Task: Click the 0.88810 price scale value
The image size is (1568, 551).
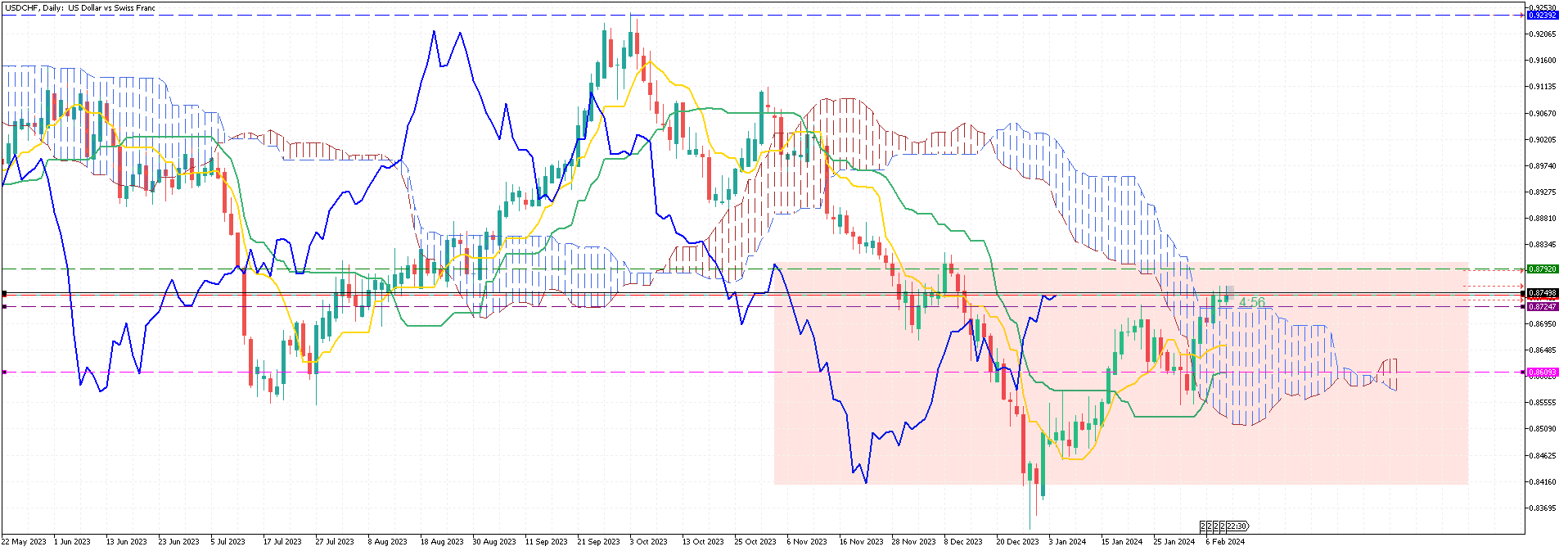Action: pos(1544,218)
